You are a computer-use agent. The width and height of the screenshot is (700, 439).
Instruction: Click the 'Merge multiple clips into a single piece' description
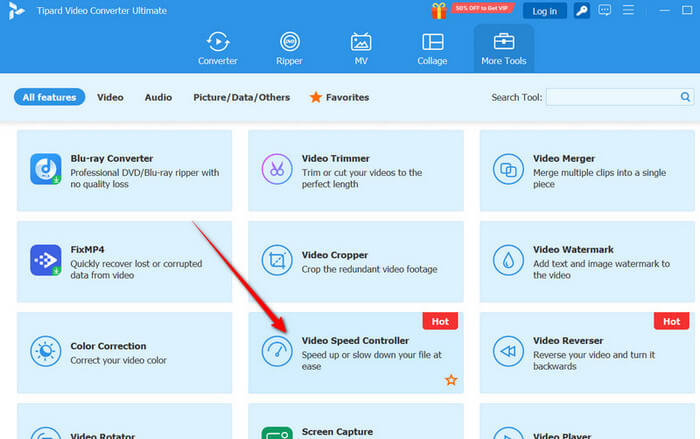(x=599, y=178)
